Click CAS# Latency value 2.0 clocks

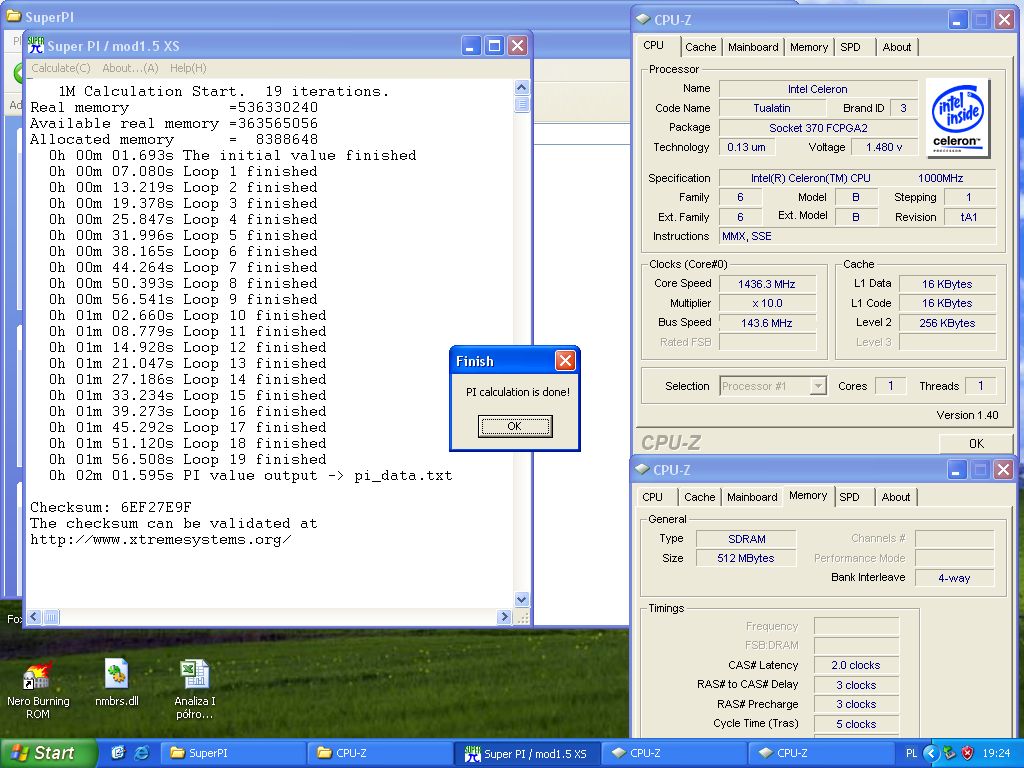pyautogui.click(x=856, y=665)
